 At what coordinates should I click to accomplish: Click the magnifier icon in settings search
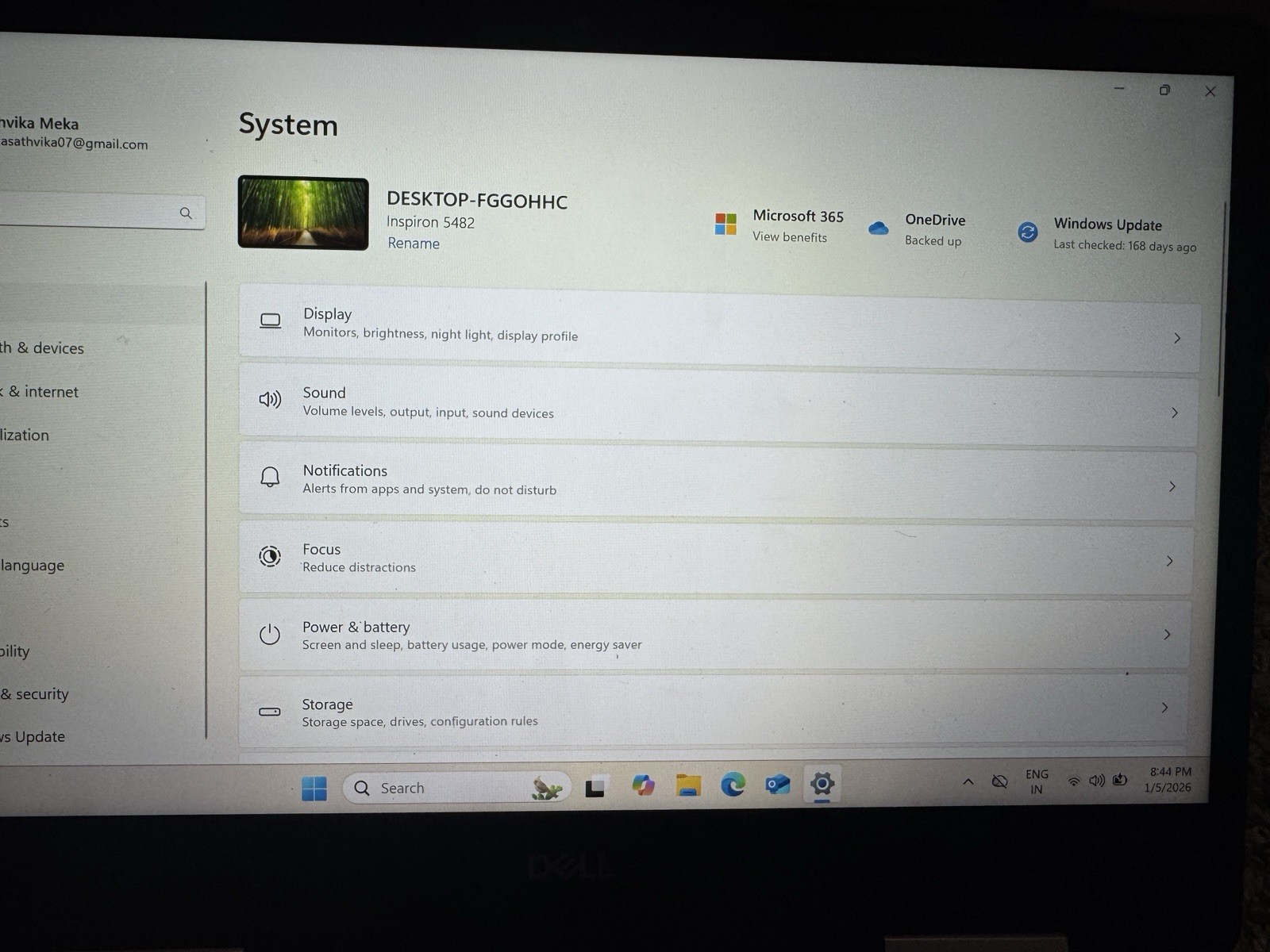pyautogui.click(x=186, y=213)
